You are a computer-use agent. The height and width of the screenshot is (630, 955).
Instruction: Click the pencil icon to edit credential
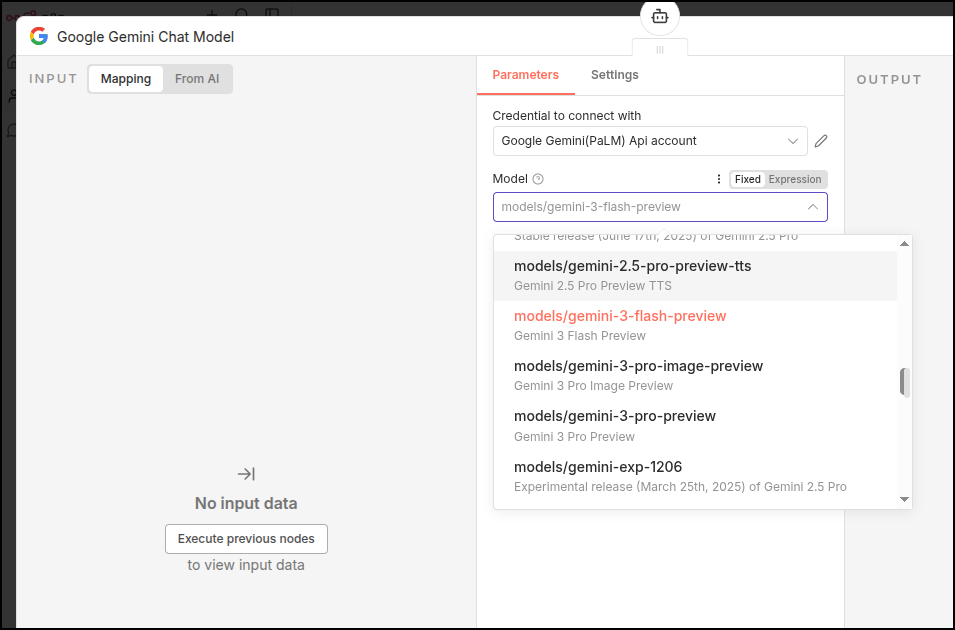click(x=821, y=141)
